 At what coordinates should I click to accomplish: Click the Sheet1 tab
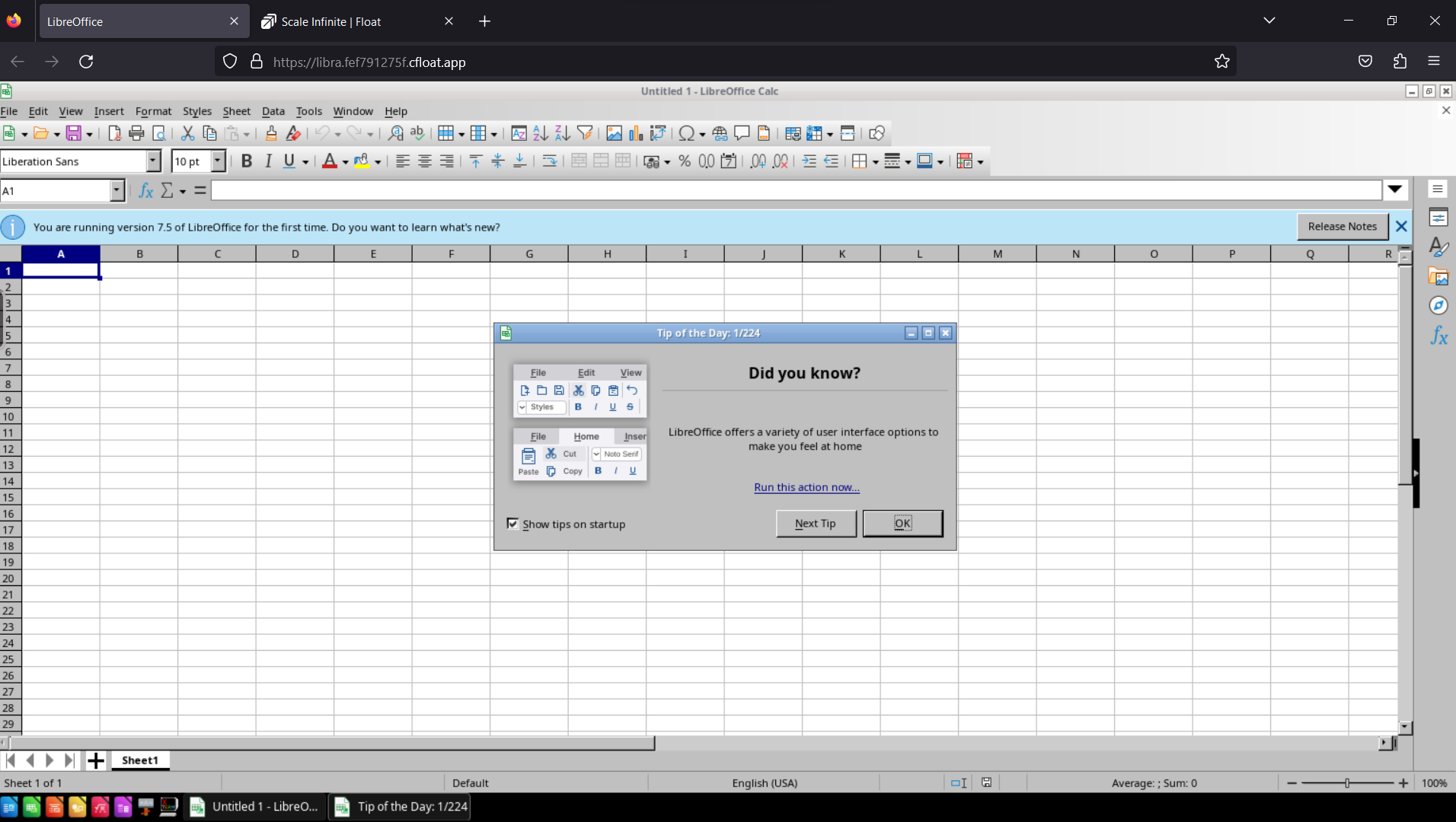140,760
